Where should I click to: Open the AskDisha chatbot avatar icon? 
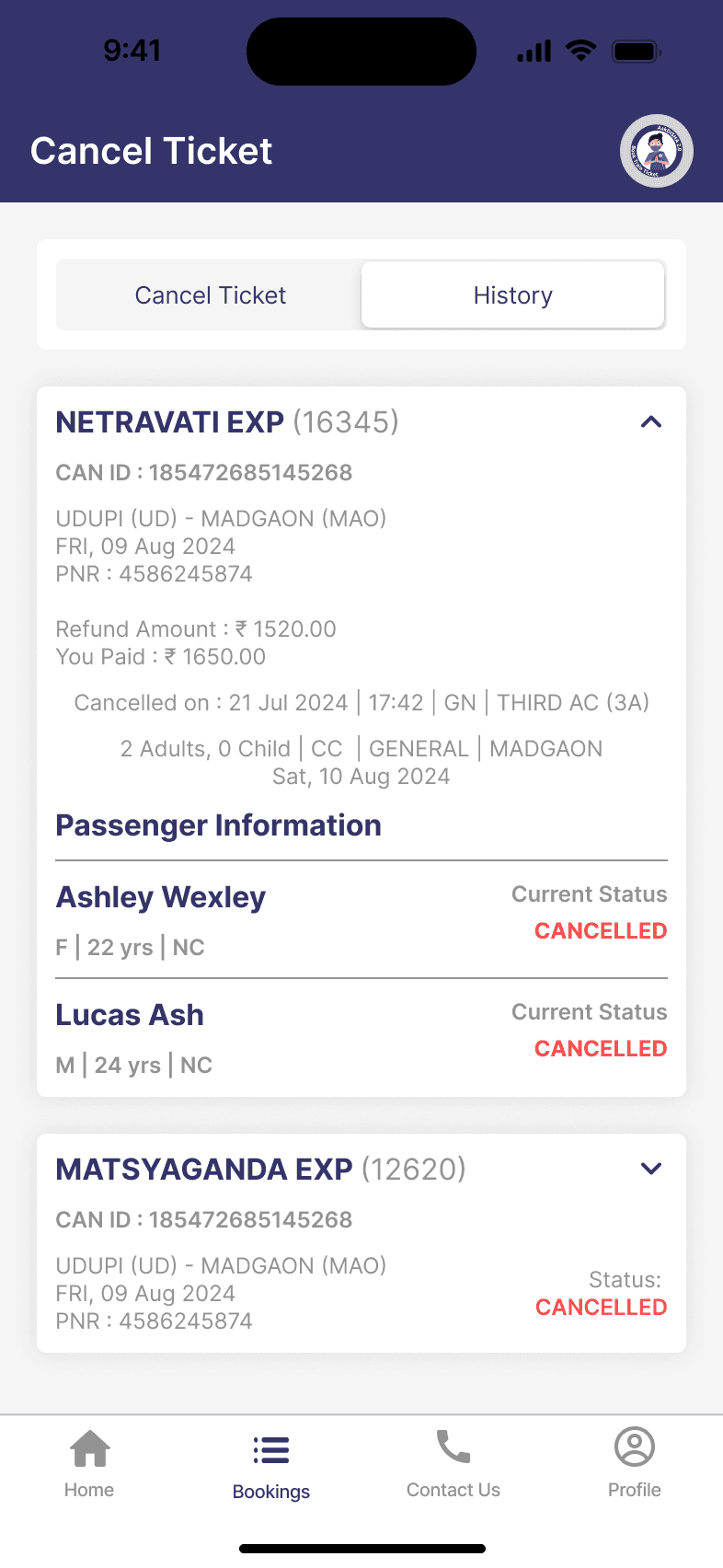(656, 151)
